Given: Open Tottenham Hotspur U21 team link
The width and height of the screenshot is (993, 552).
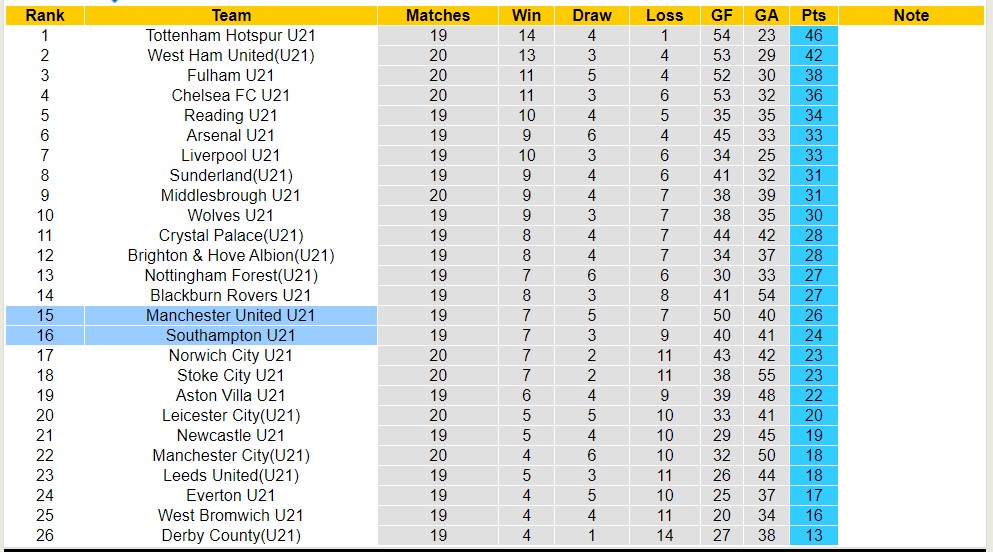Looking at the screenshot, I should click(x=231, y=35).
